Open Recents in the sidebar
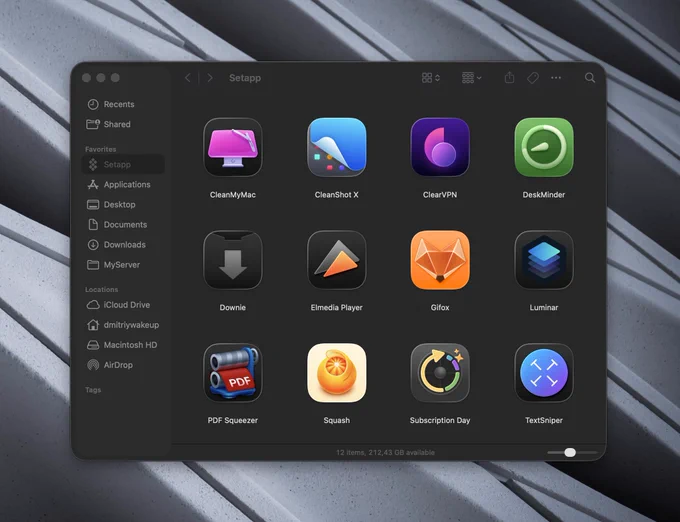The height and width of the screenshot is (522, 680). [x=123, y=104]
